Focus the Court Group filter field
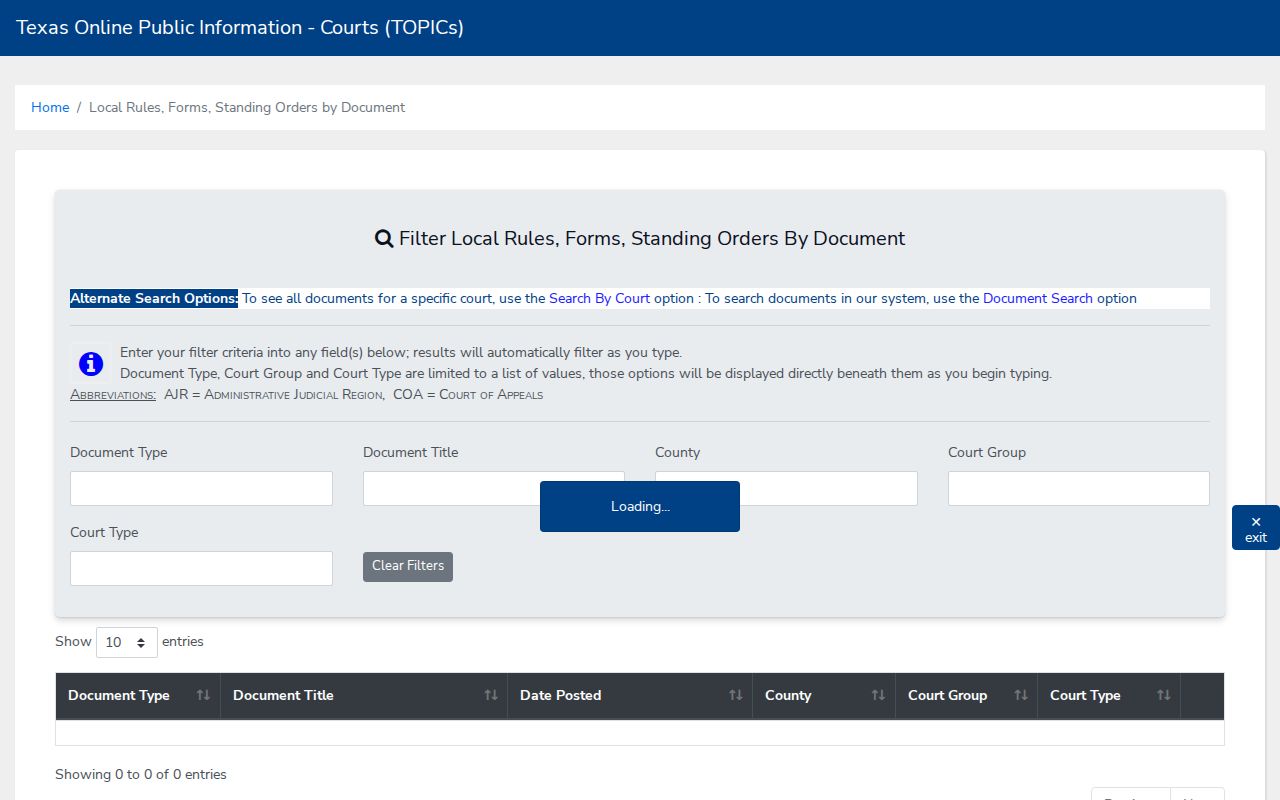The width and height of the screenshot is (1280, 800). [x=1079, y=489]
